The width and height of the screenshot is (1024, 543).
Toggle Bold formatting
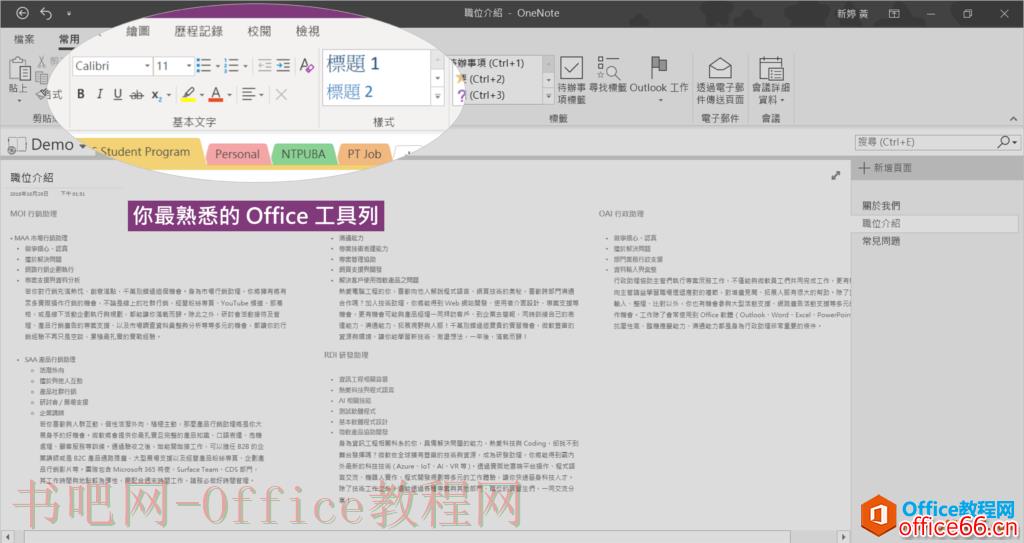tap(80, 94)
